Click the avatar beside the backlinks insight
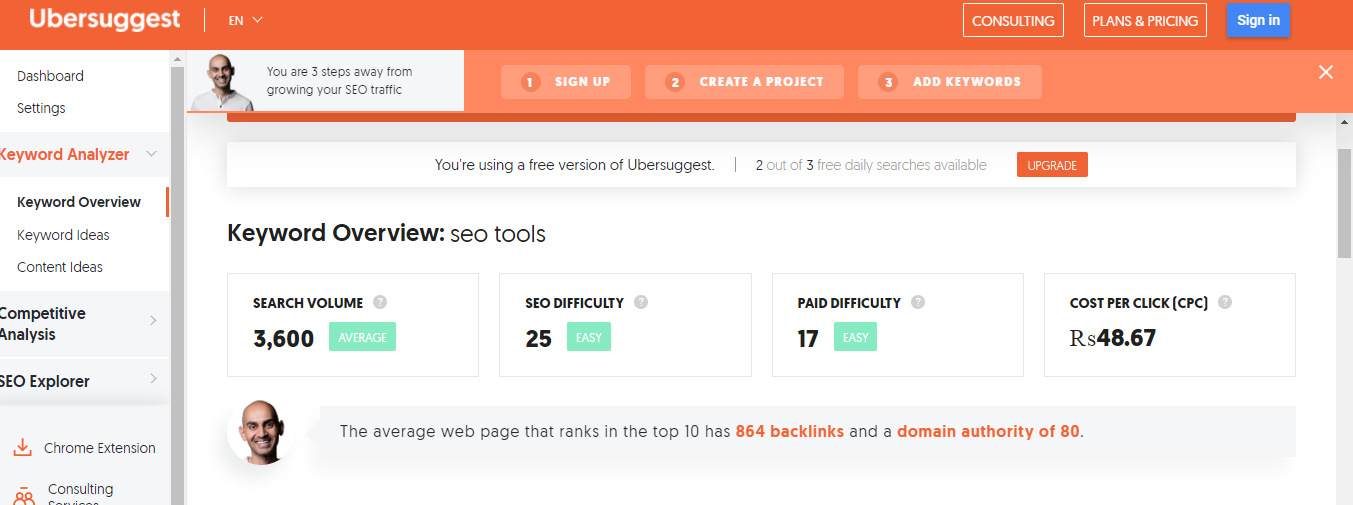Screen dimensions: 1353x505 click(260, 431)
